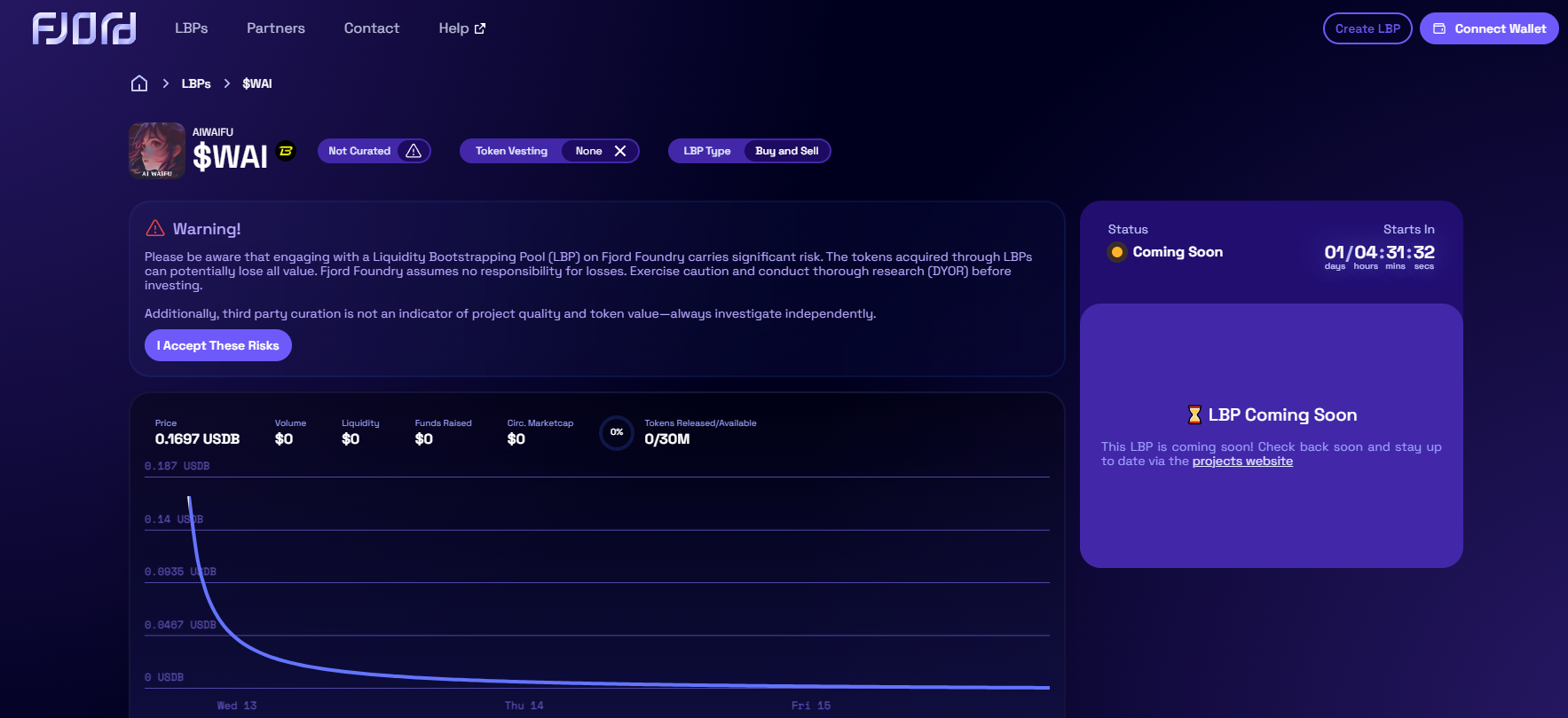This screenshot has width=1568, height=718.
Task: Click the Not Curated badge label
Action: pyautogui.click(x=359, y=151)
